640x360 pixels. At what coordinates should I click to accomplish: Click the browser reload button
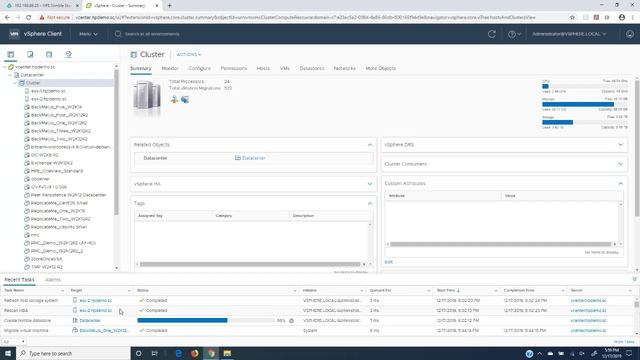[29, 18]
